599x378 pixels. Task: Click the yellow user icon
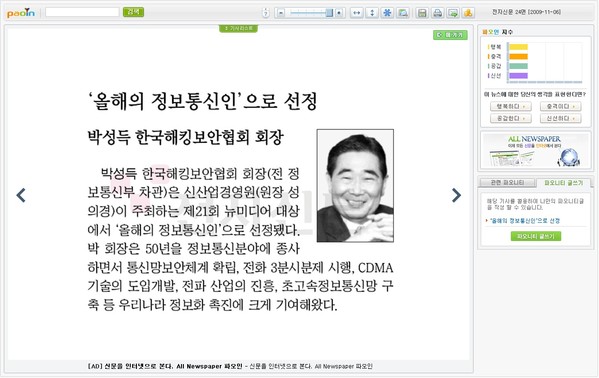(x=468, y=13)
